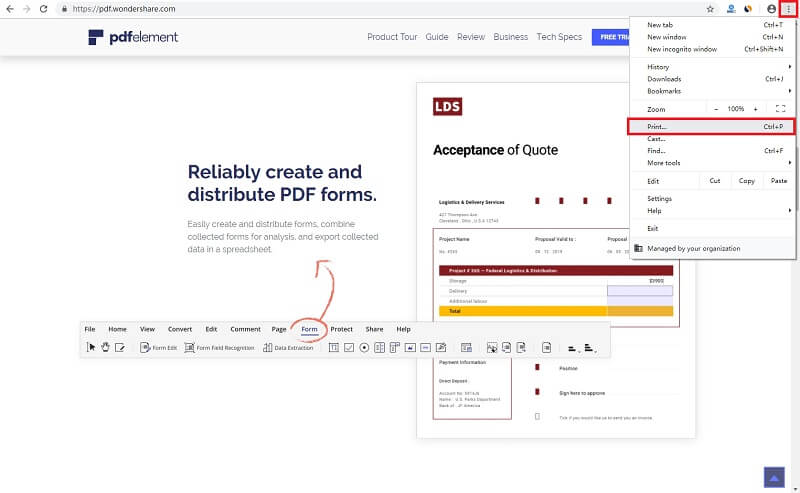Open the Tech Specs nav link
This screenshot has width=800, height=493.
[x=559, y=37]
